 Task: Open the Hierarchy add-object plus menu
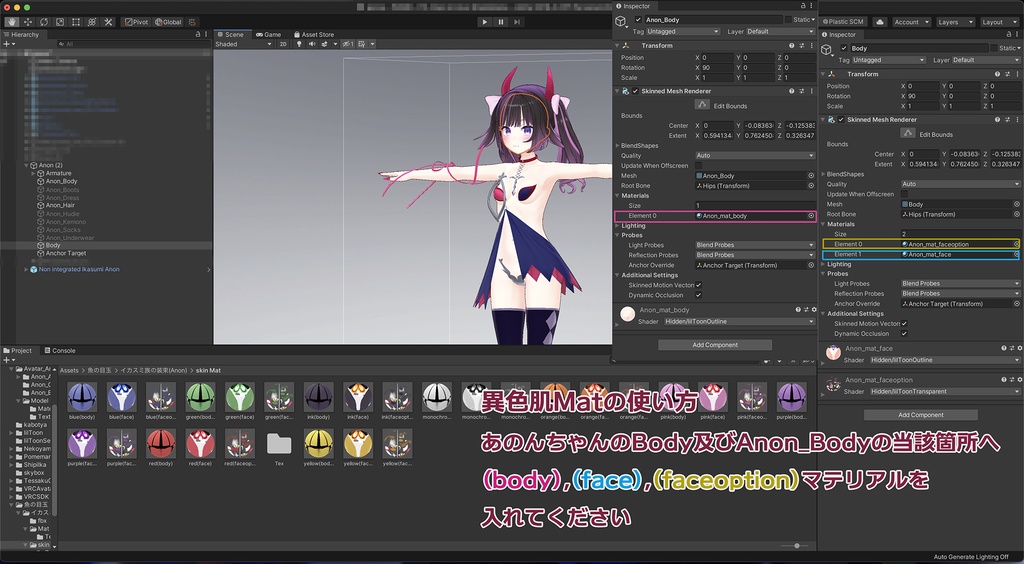pyautogui.click(x=8, y=44)
